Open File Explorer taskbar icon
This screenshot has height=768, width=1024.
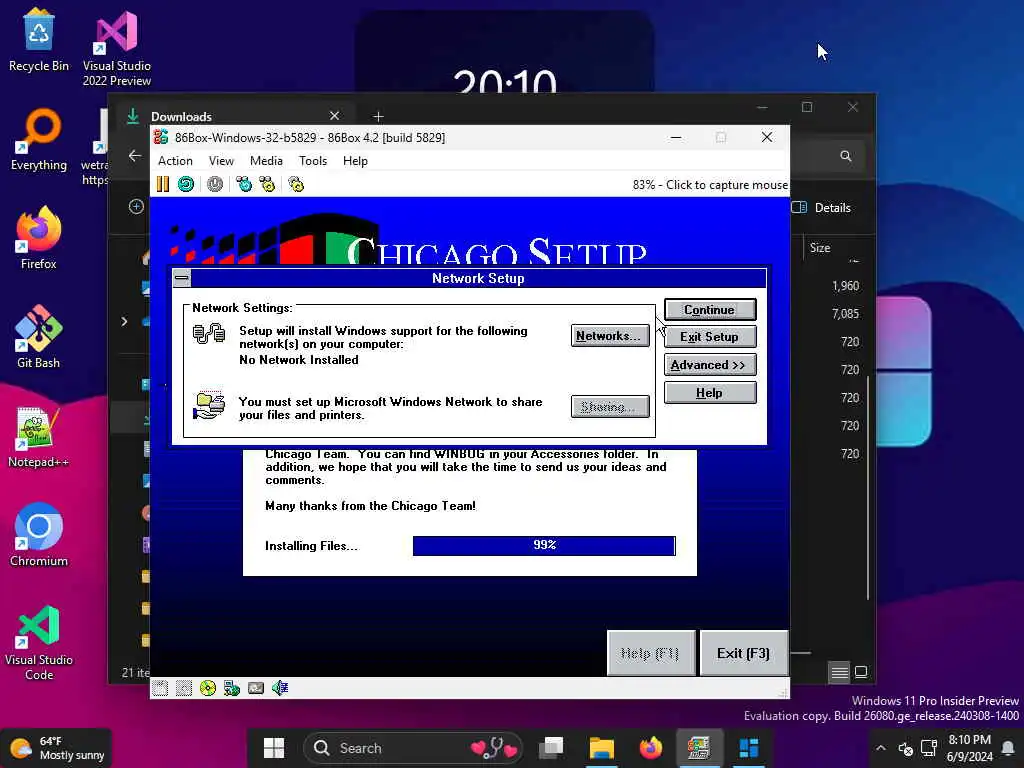601,748
